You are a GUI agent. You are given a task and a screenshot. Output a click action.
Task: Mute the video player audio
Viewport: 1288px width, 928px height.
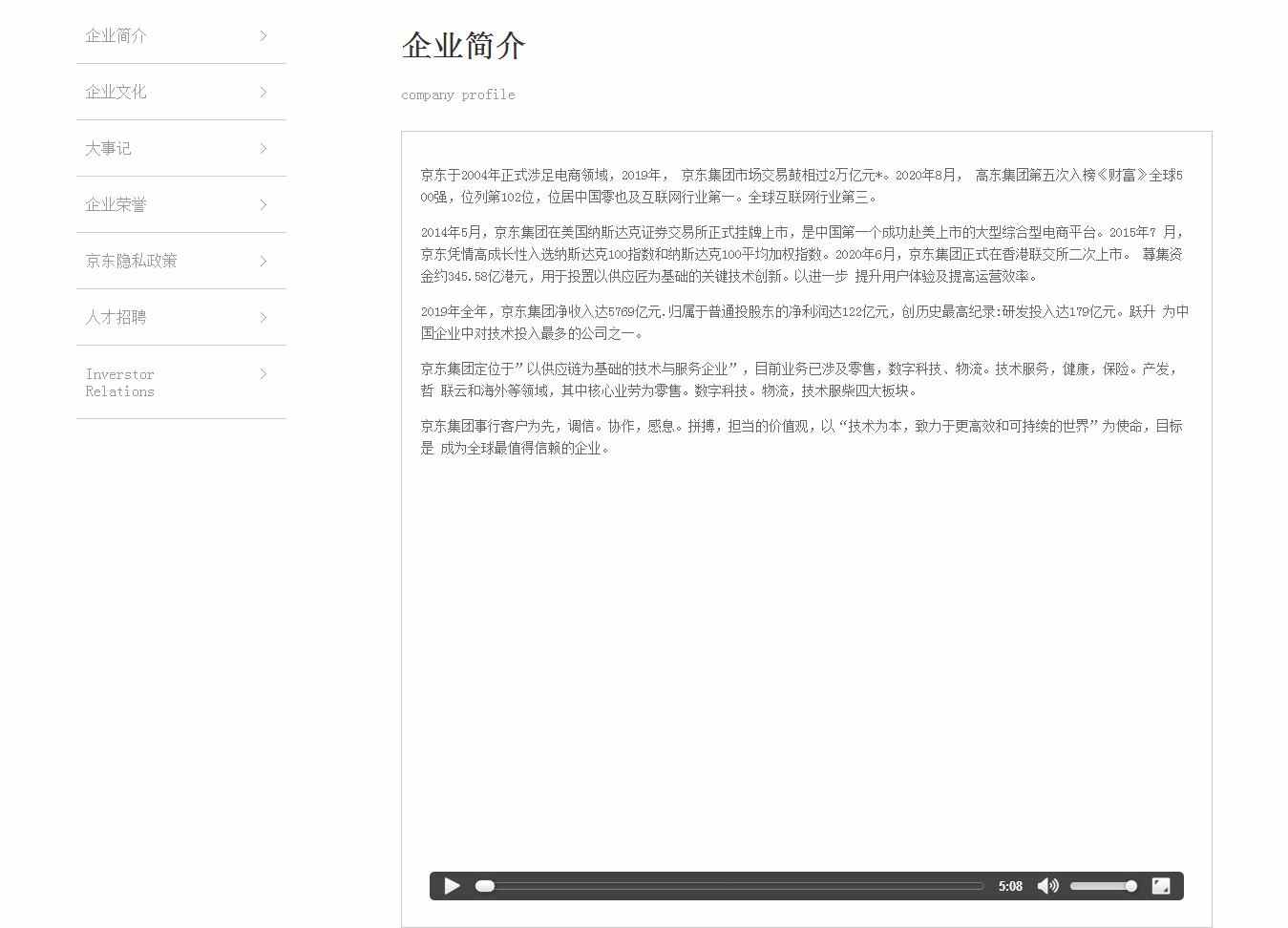click(x=1047, y=886)
